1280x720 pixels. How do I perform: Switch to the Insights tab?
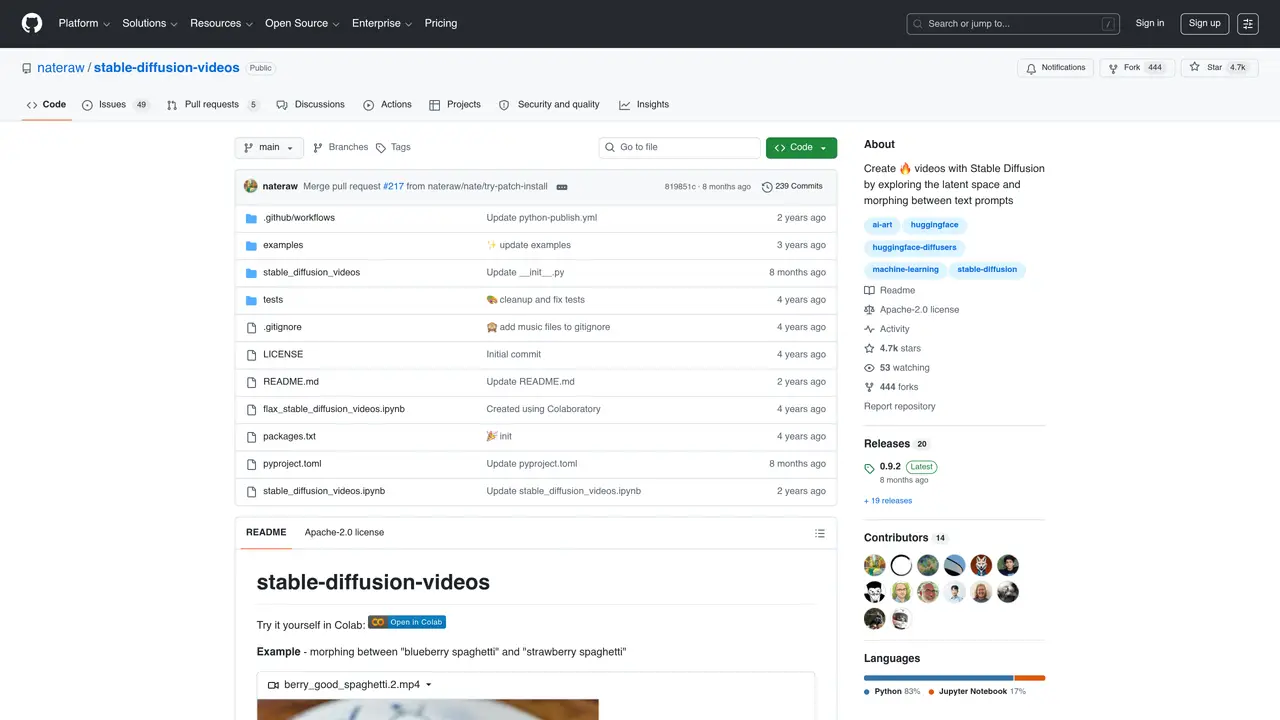[644, 104]
